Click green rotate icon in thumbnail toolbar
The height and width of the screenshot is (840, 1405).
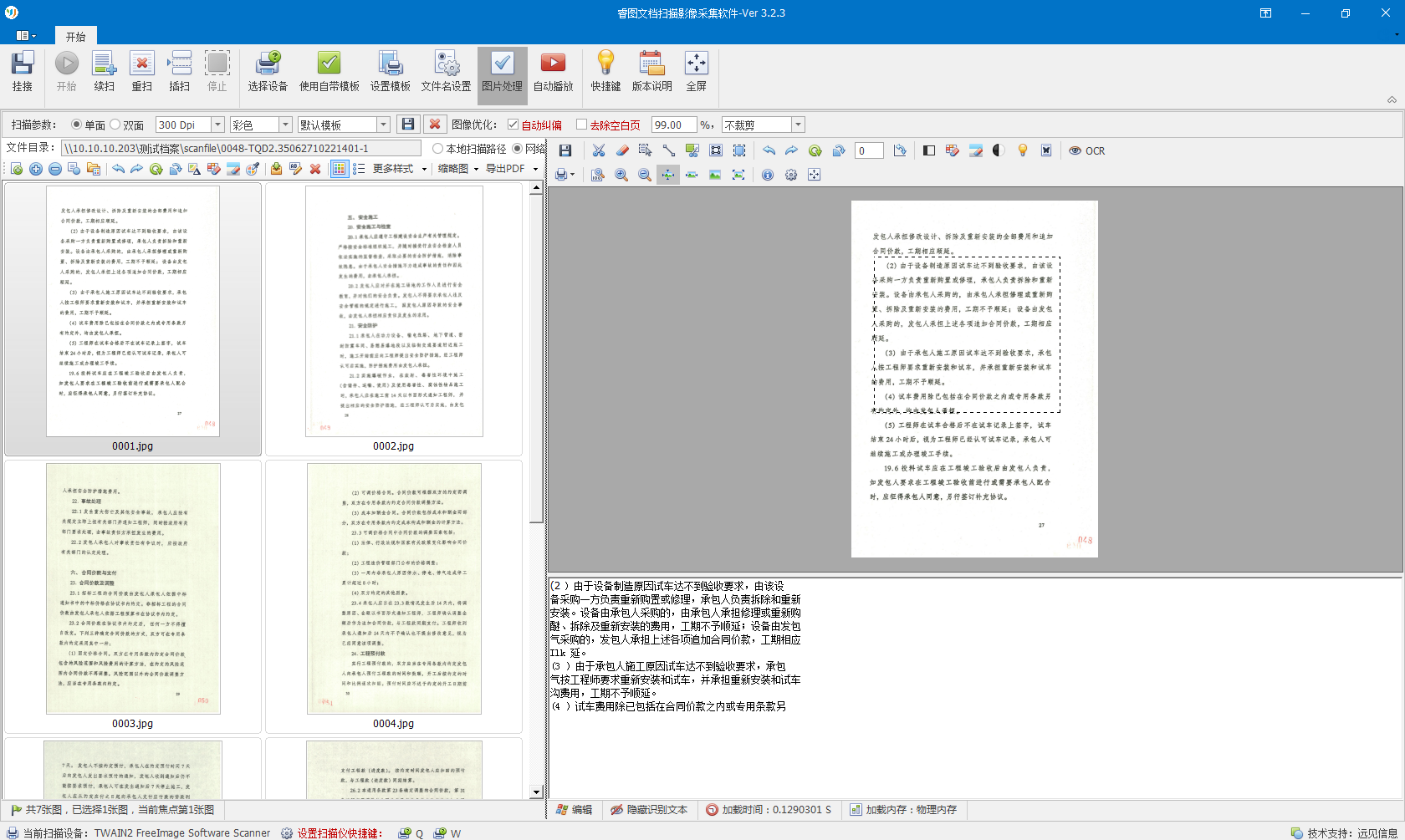(x=156, y=169)
